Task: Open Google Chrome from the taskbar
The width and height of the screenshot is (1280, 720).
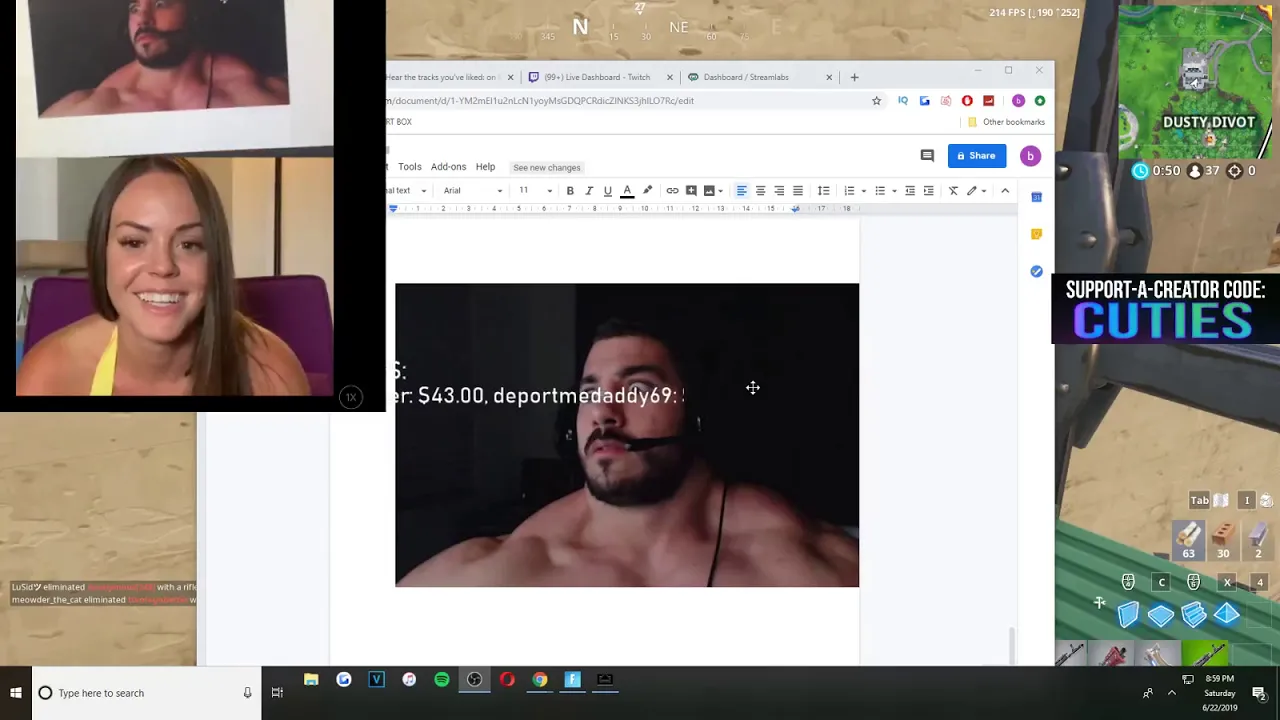Action: pyautogui.click(x=540, y=680)
